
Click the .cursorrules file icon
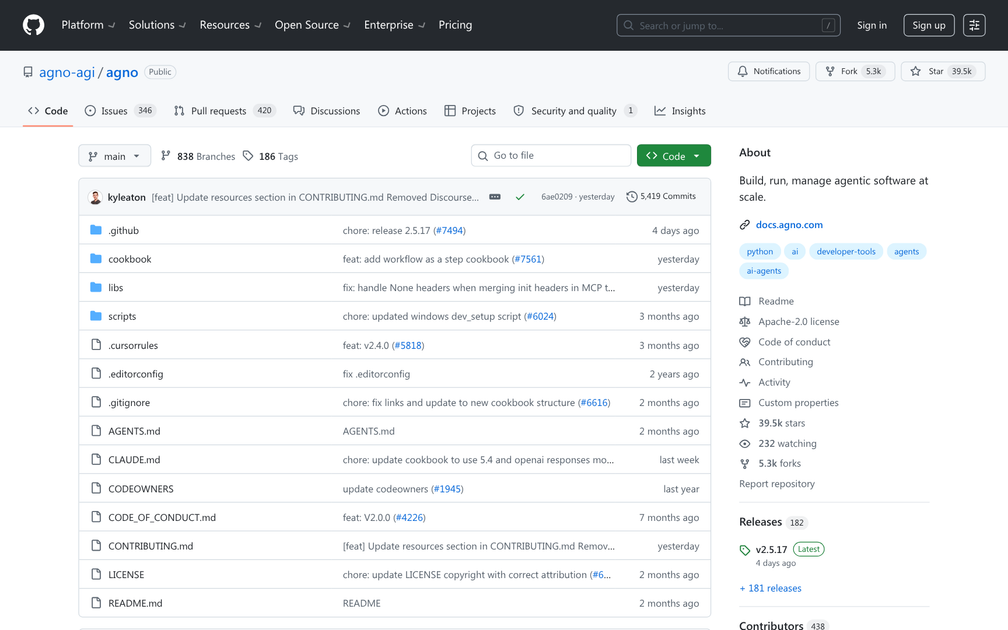coord(96,345)
